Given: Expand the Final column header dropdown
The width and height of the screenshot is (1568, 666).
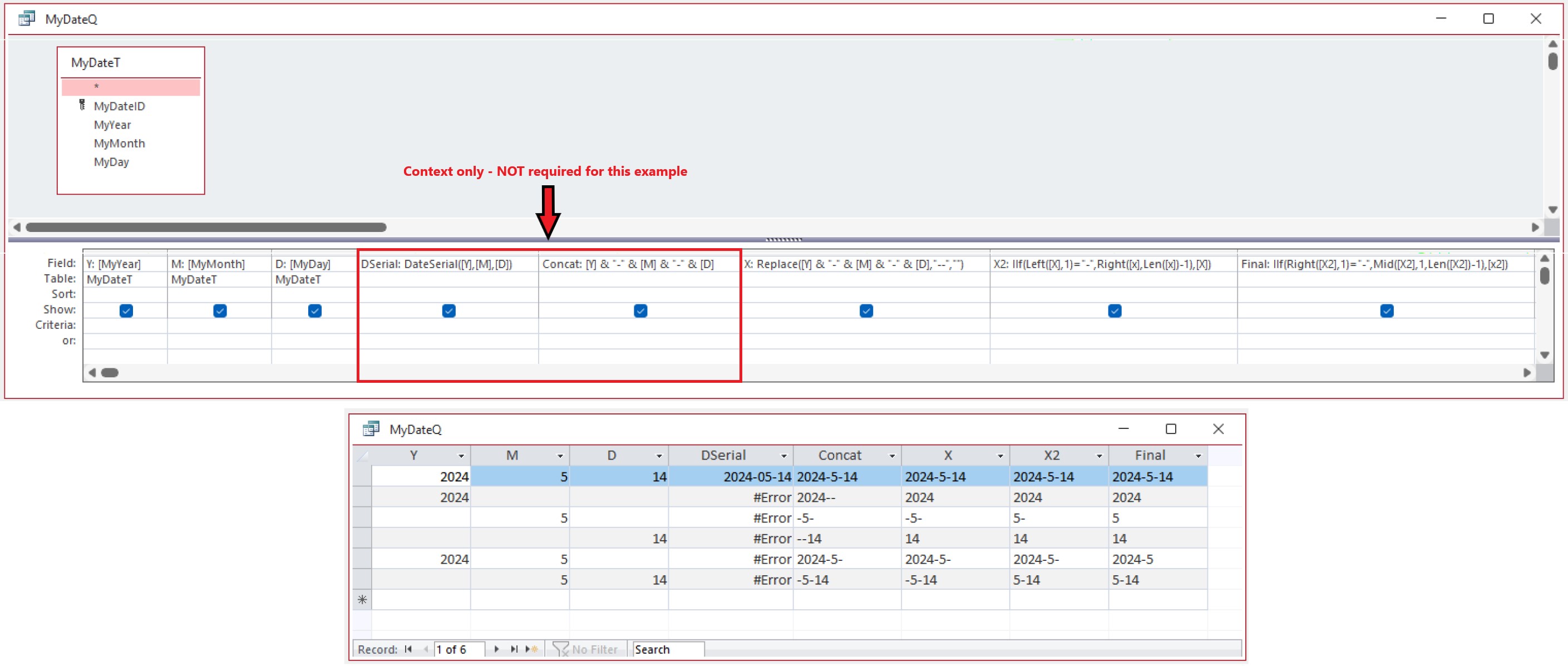Looking at the screenshot, I should click(1198, 455).
